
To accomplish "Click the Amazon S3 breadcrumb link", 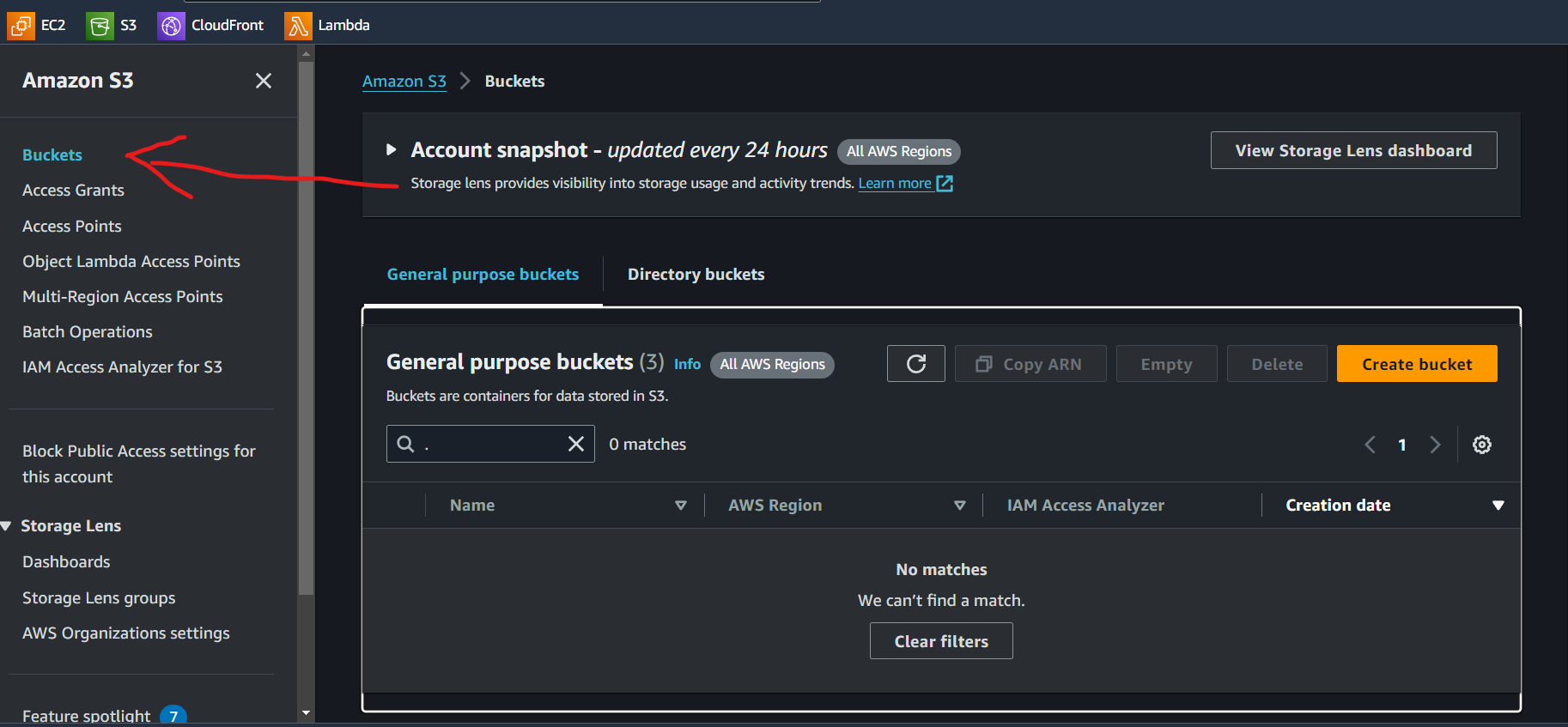I will 404,82.
